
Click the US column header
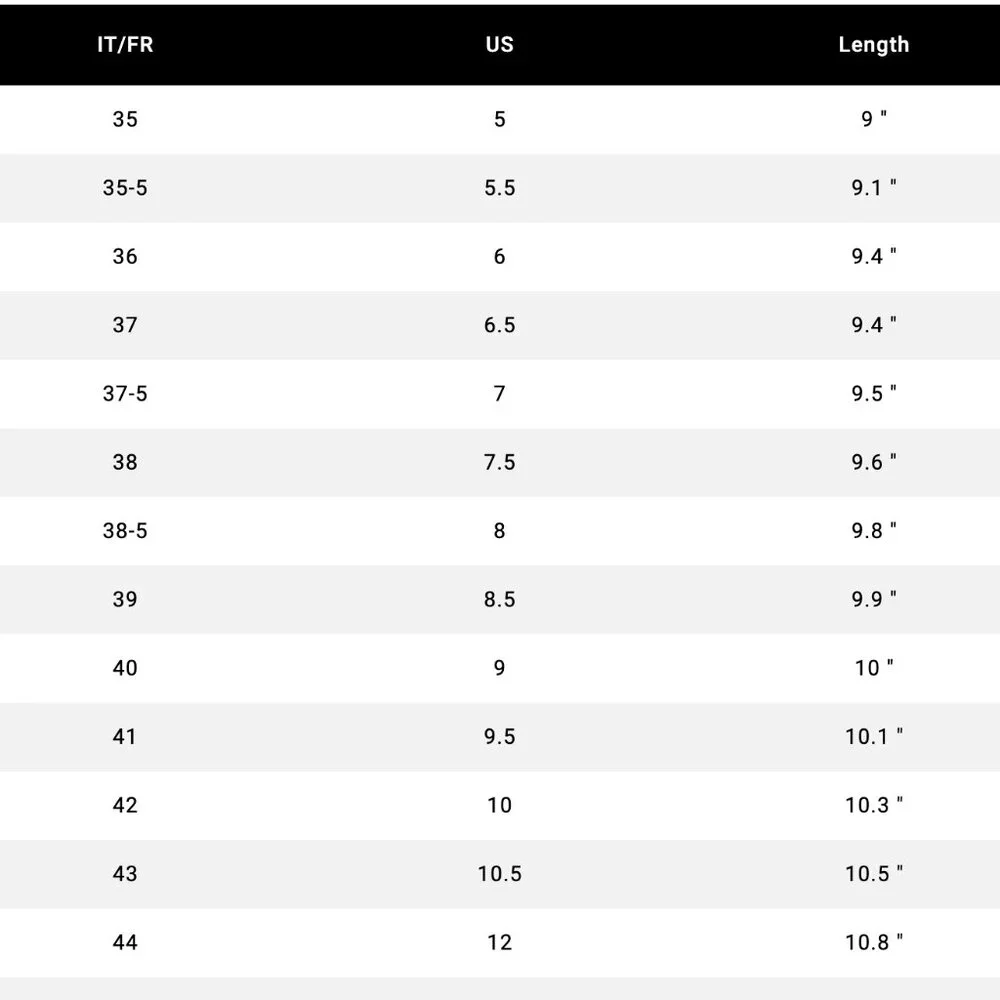point(499,45)
